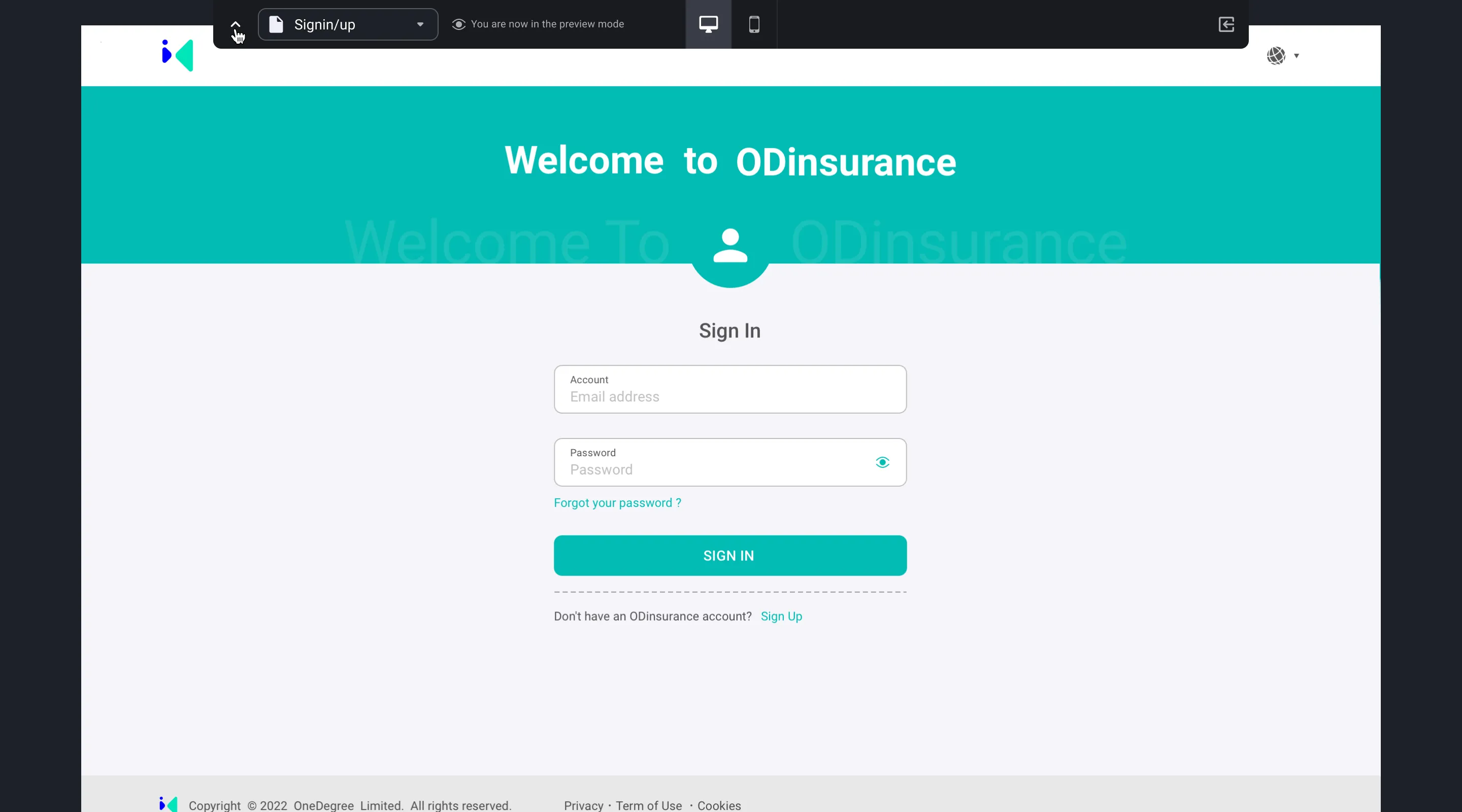The height and width of the screenshot is (812, 1462).
Task: Switch to desktop preview view
Action: [x=708, y=24]
